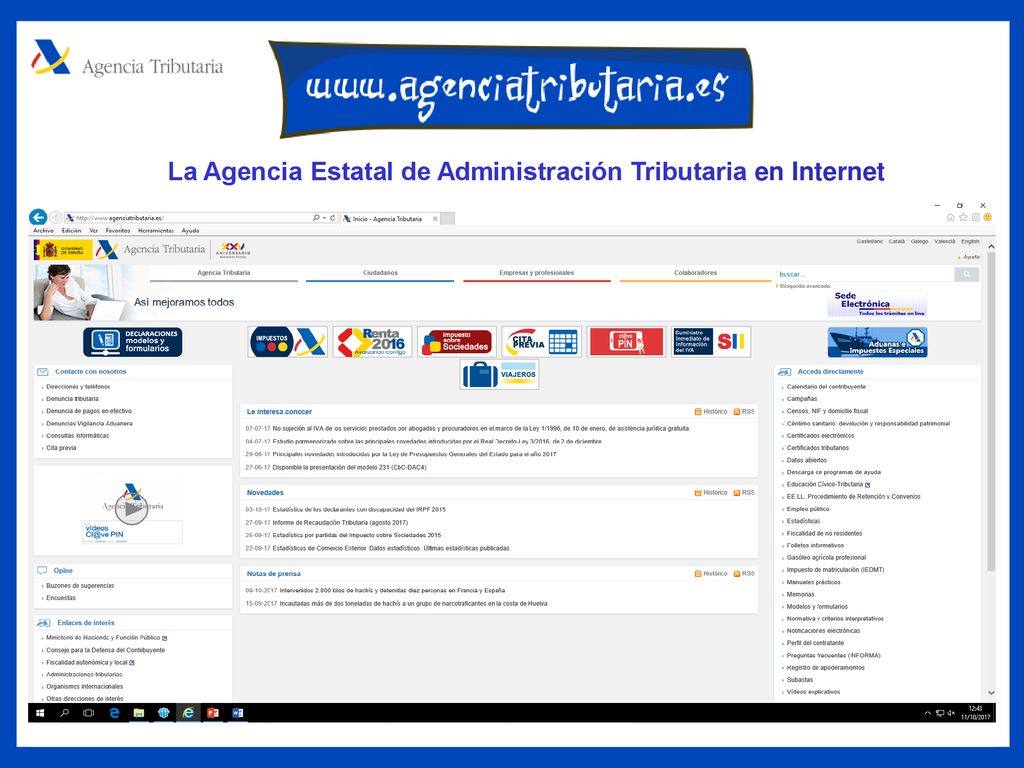Open Direcciones y teléfonos link
The height and width of the screenshot is (768, 1024).
[x=78, y=387]
